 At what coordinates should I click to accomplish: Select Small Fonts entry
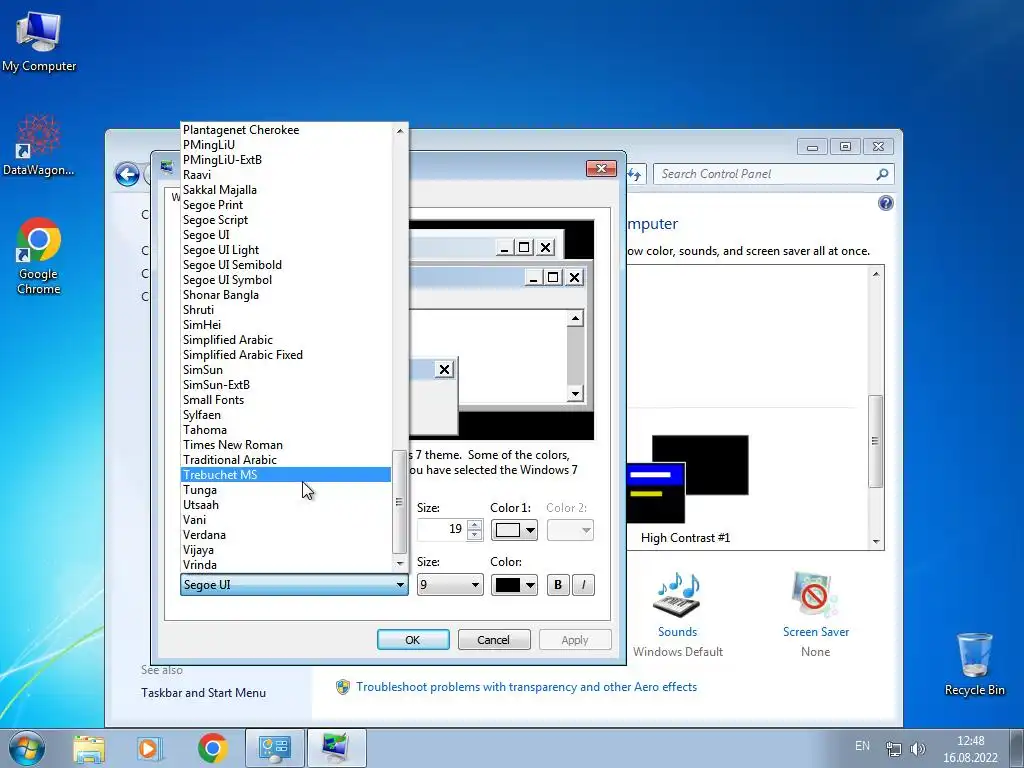(285, 400)
